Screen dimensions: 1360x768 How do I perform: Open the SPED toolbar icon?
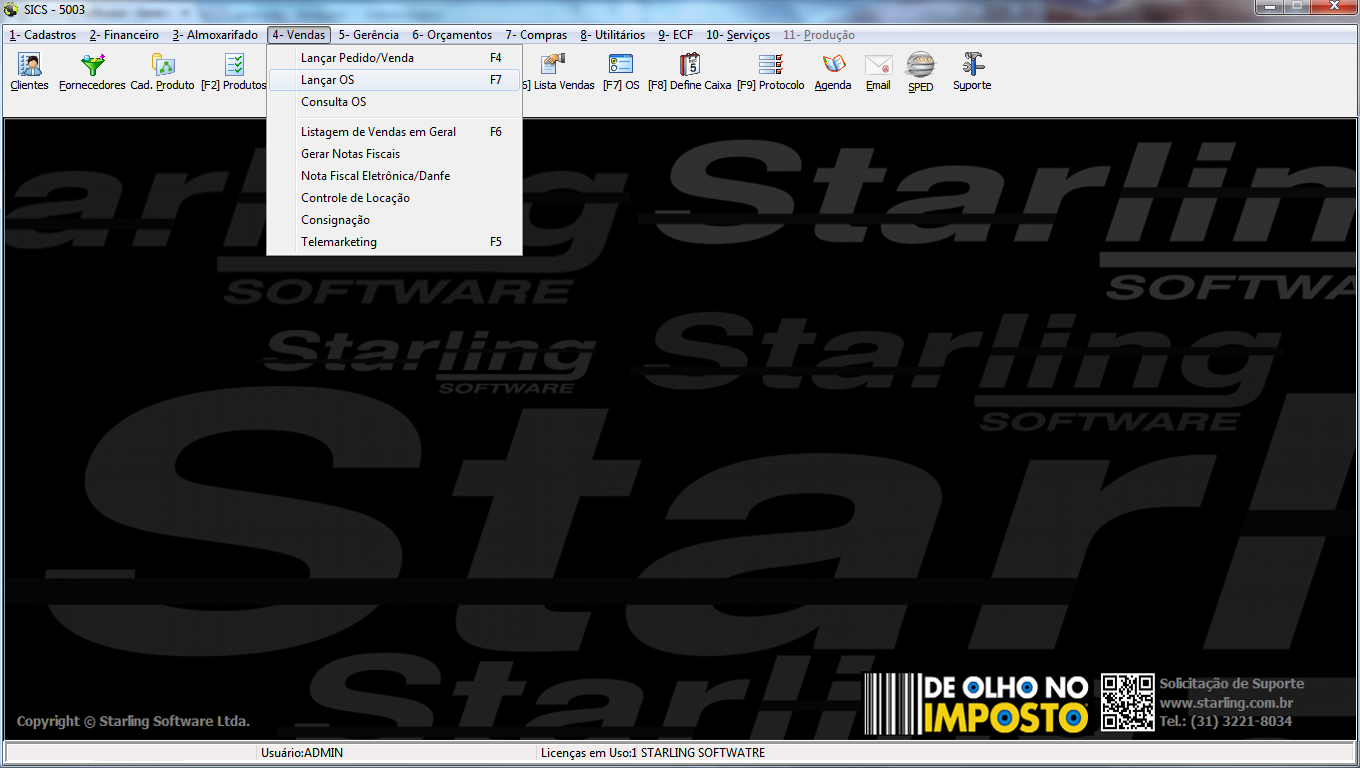(921, 73)
